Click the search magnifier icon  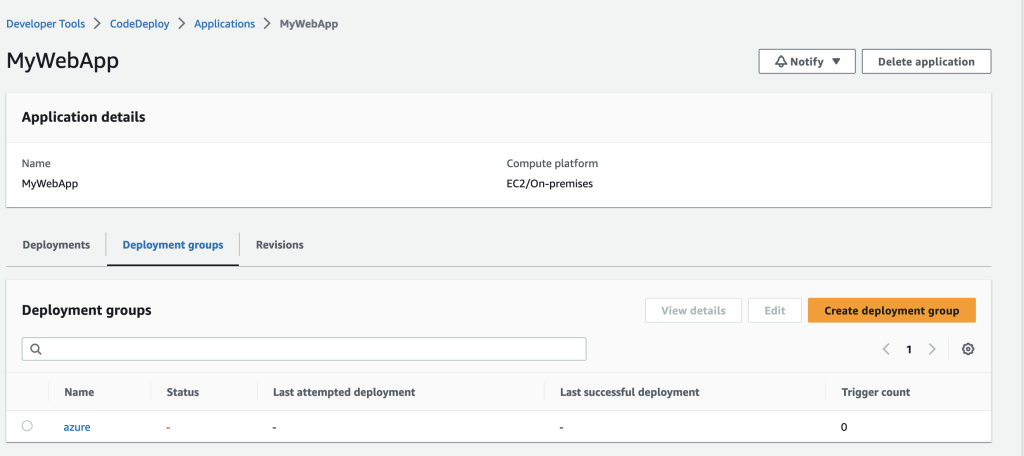tap(36, 350)
